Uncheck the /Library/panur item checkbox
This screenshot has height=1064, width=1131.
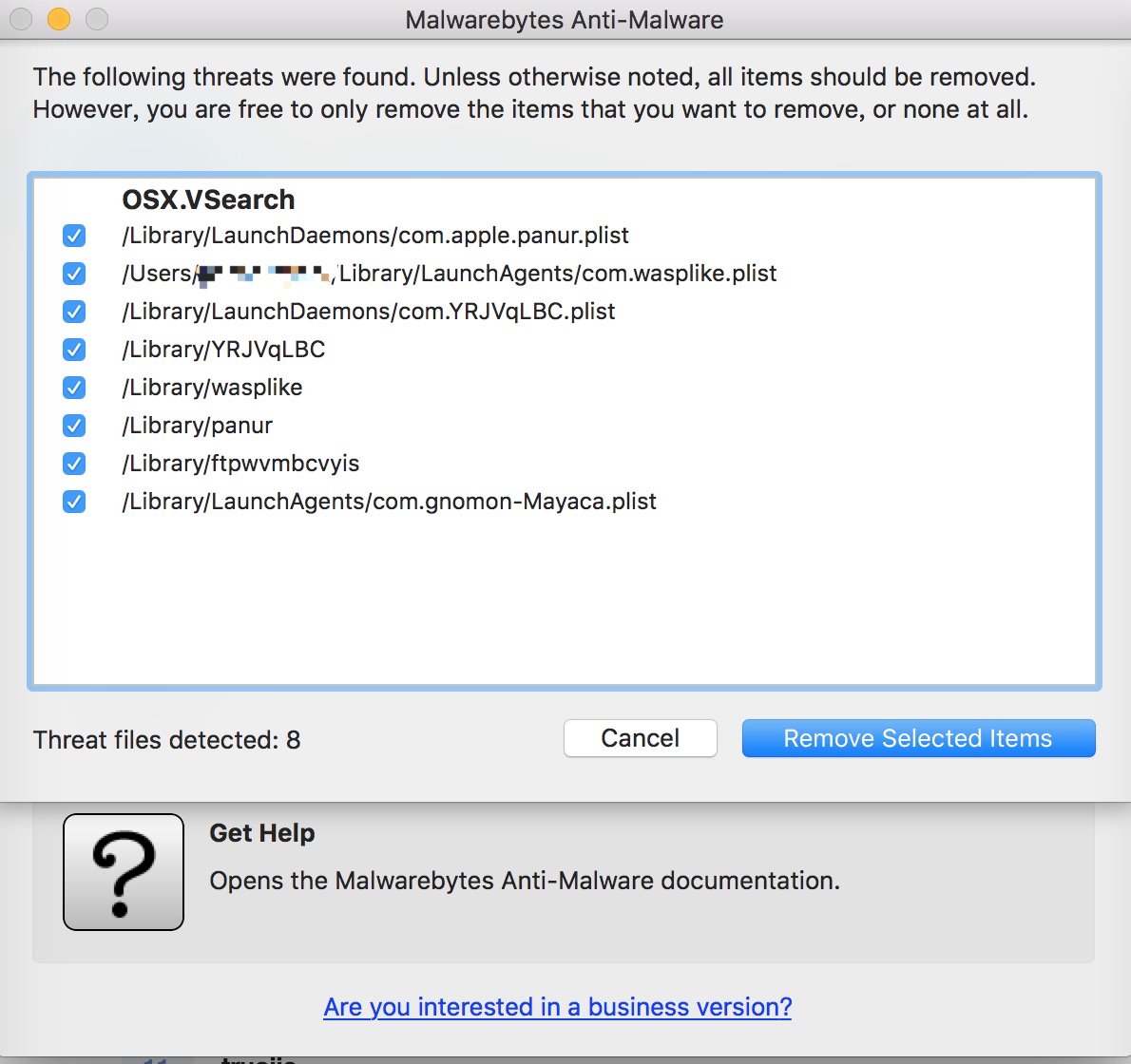74,426
